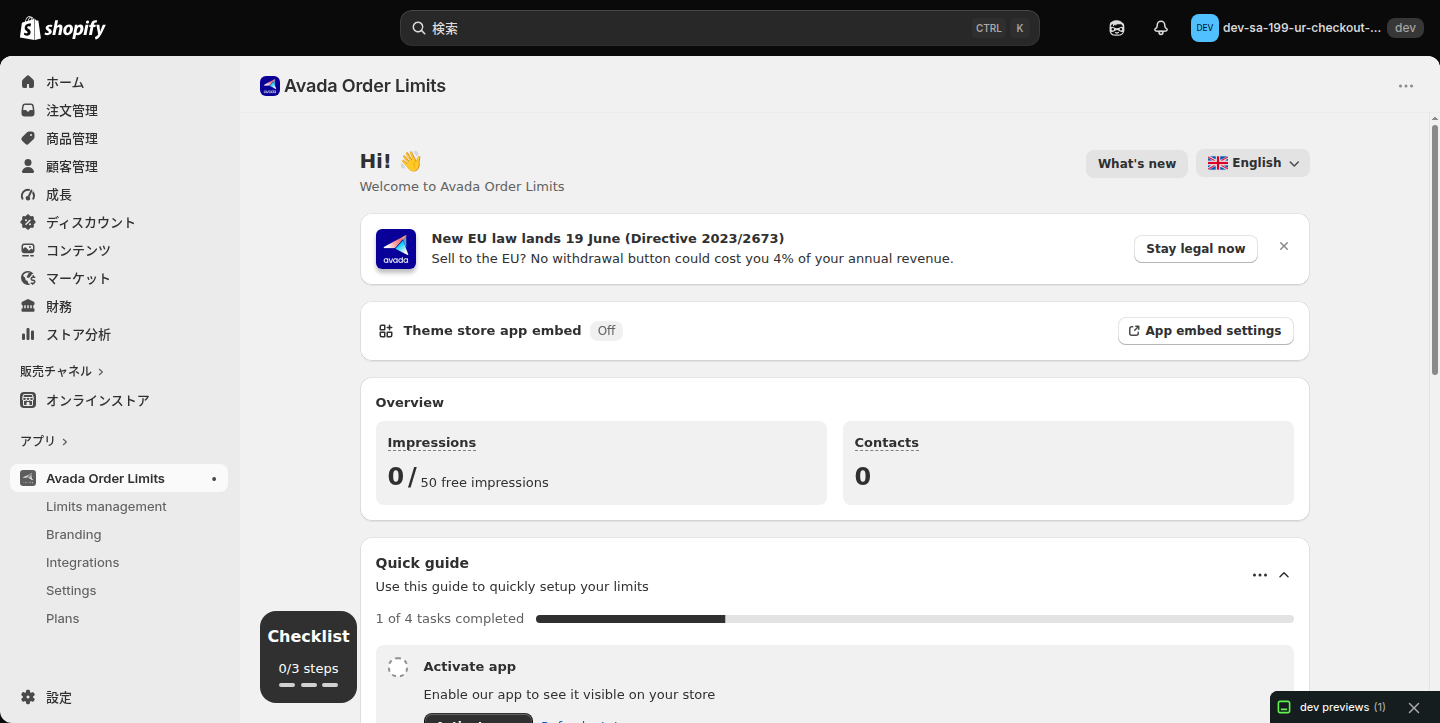This screenshot has width=1440, height=723.
Task: Click the Stay legal now button
Action: [x=1196, y=249]
